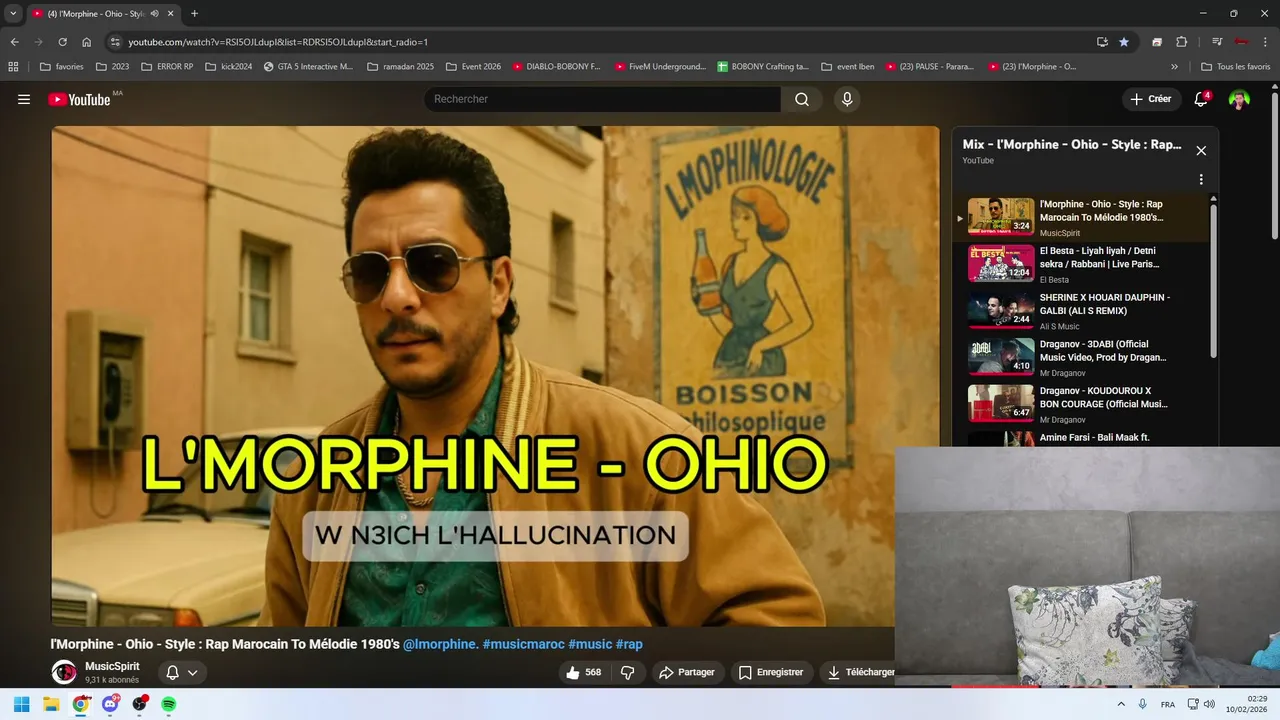Viewport: 1280px width, 720px height.
Task: Open the #musicmaroc hashtag
Action: tap(523, 644)
